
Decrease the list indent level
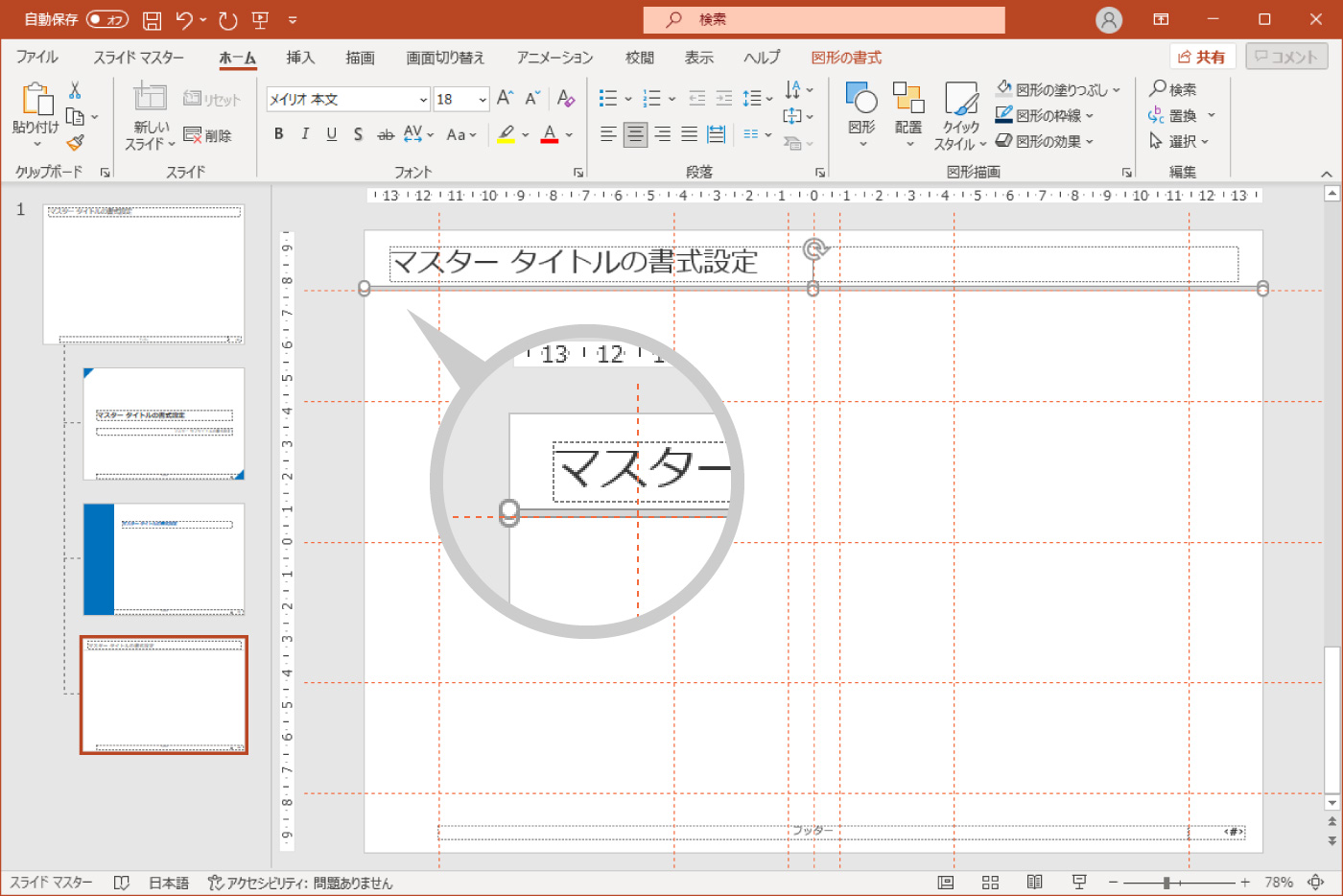(x=696, y=98)
